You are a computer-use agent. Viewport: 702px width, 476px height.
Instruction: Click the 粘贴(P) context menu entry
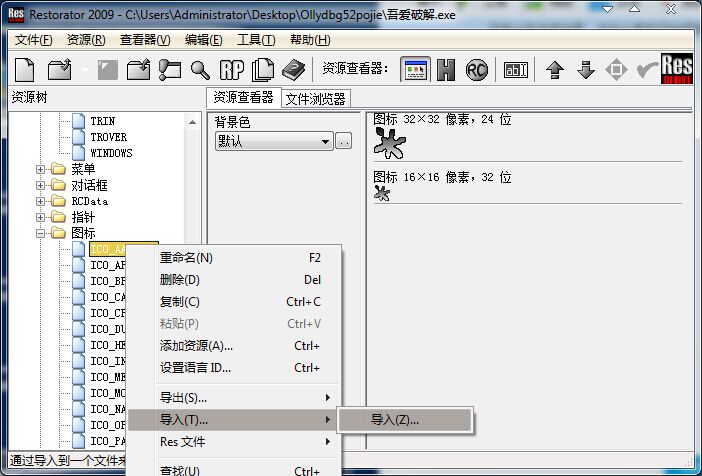point(235,324)
